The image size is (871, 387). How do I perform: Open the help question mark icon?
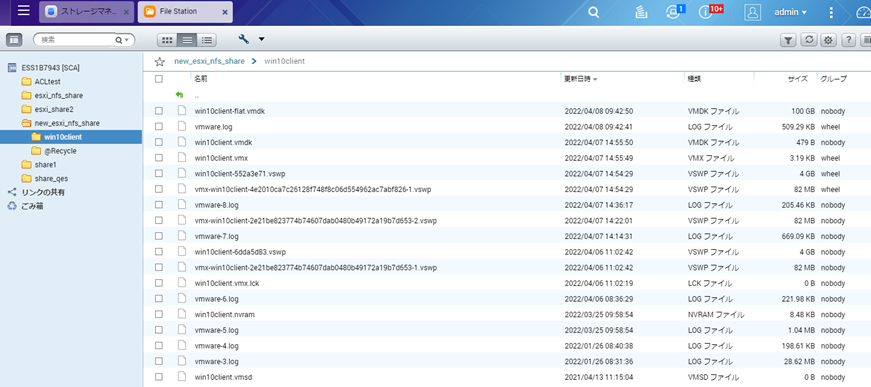tap(848, 40)
